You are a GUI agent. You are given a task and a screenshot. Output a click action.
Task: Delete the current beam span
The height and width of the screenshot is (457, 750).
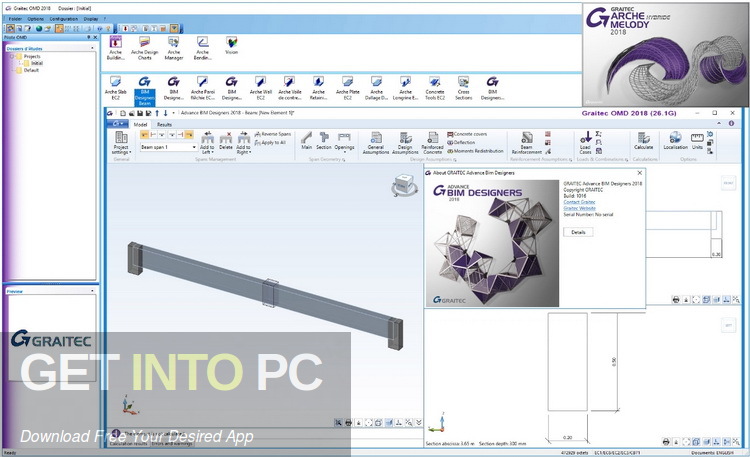coord(226,141)
